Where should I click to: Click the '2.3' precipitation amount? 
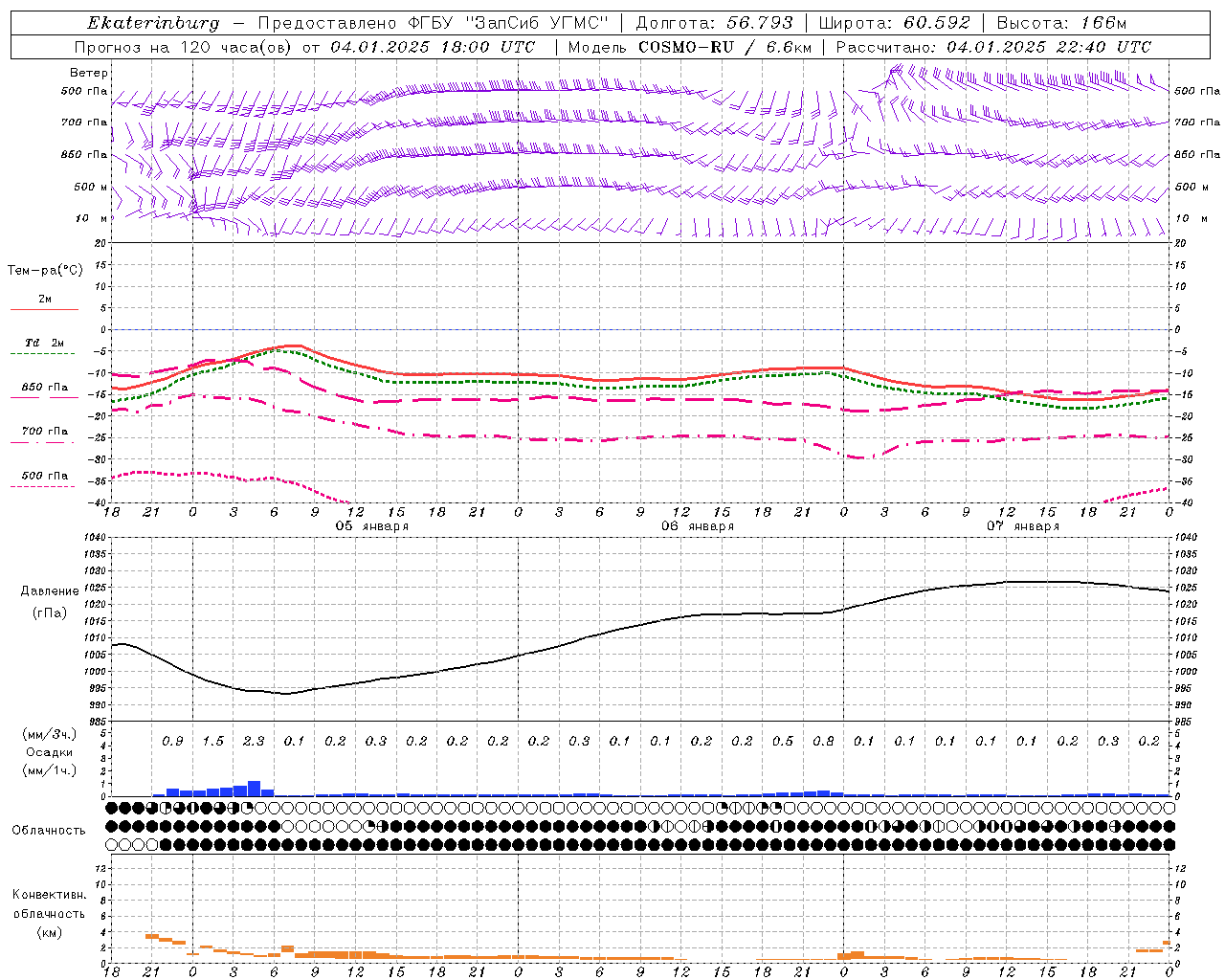tap(254, 741)
